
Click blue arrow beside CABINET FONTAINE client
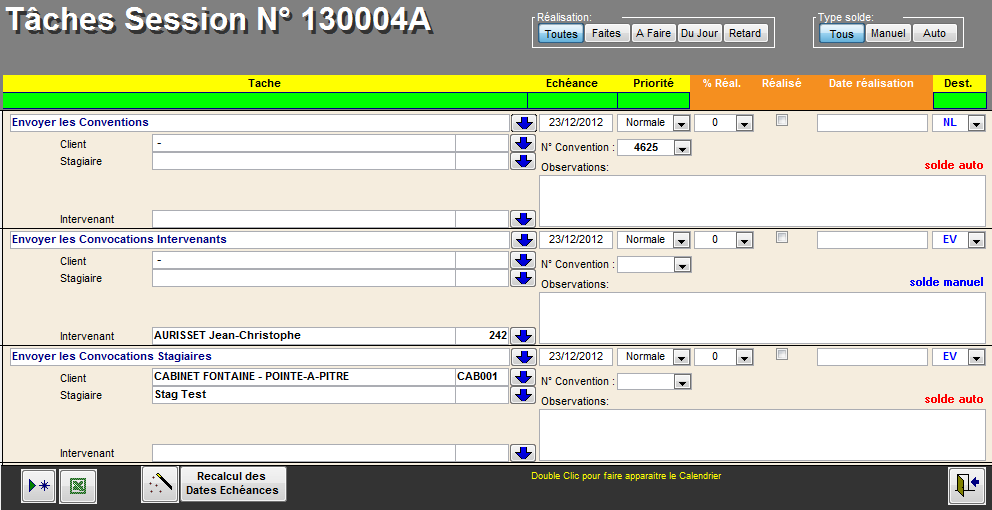[523, 378]
